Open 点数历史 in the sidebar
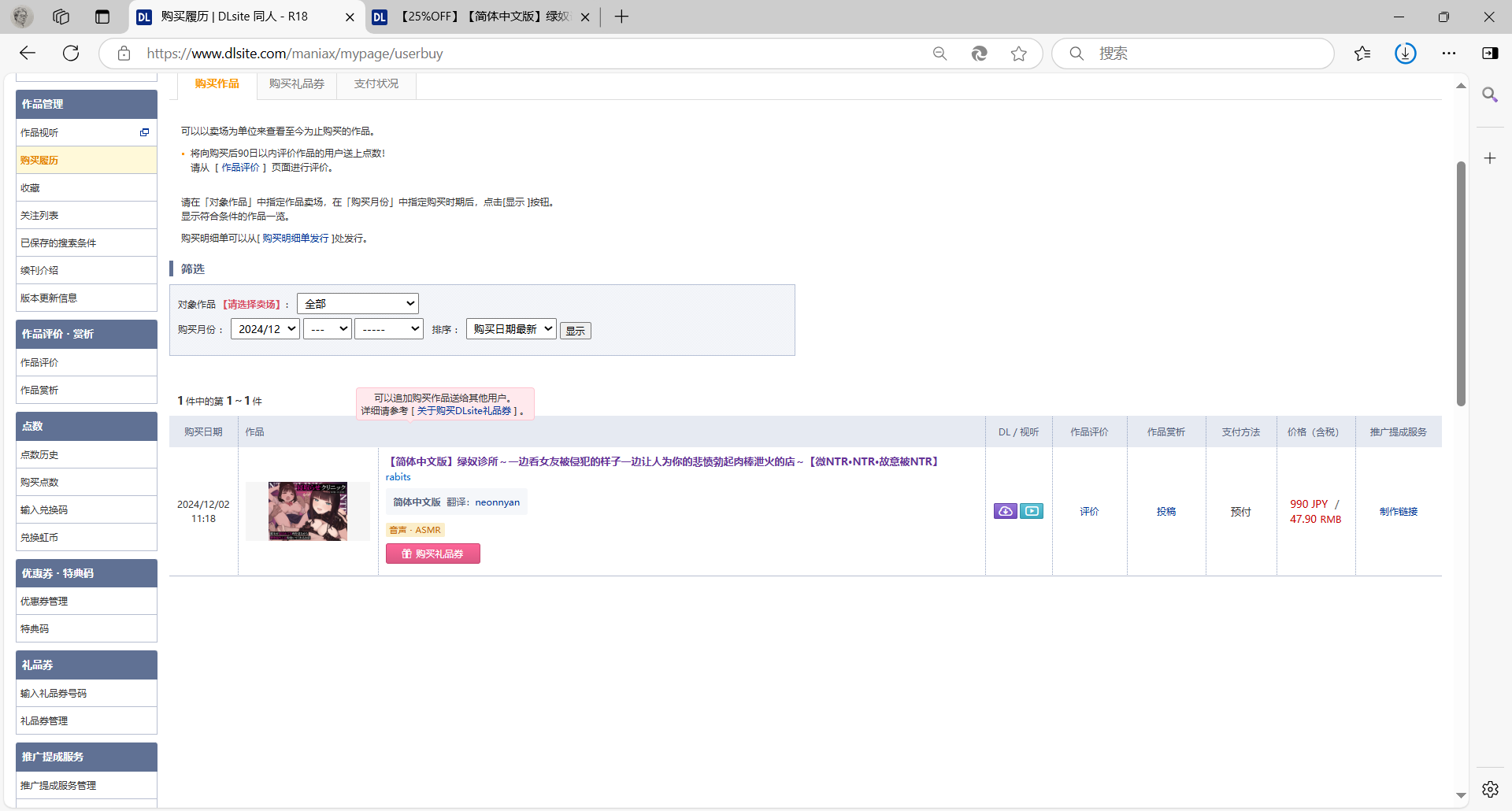Image resolution: width=1512 pixels, height=811 pixels. 87,454
